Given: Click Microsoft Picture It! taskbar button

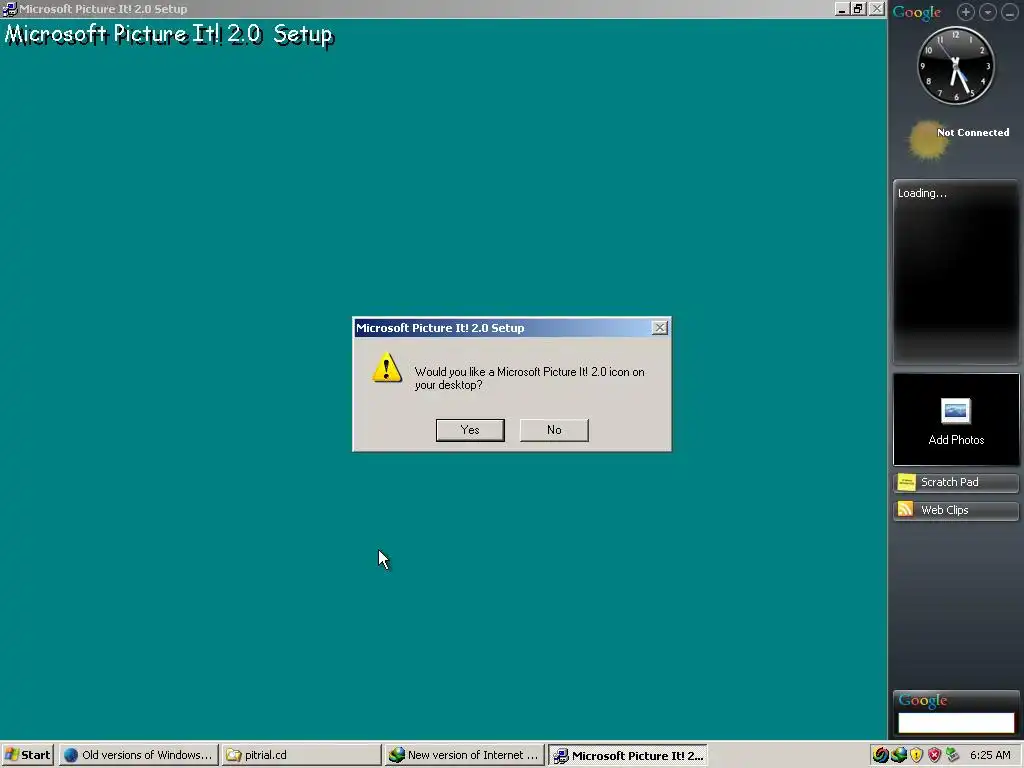Looking at the screenshot, I should pos(628,756).
